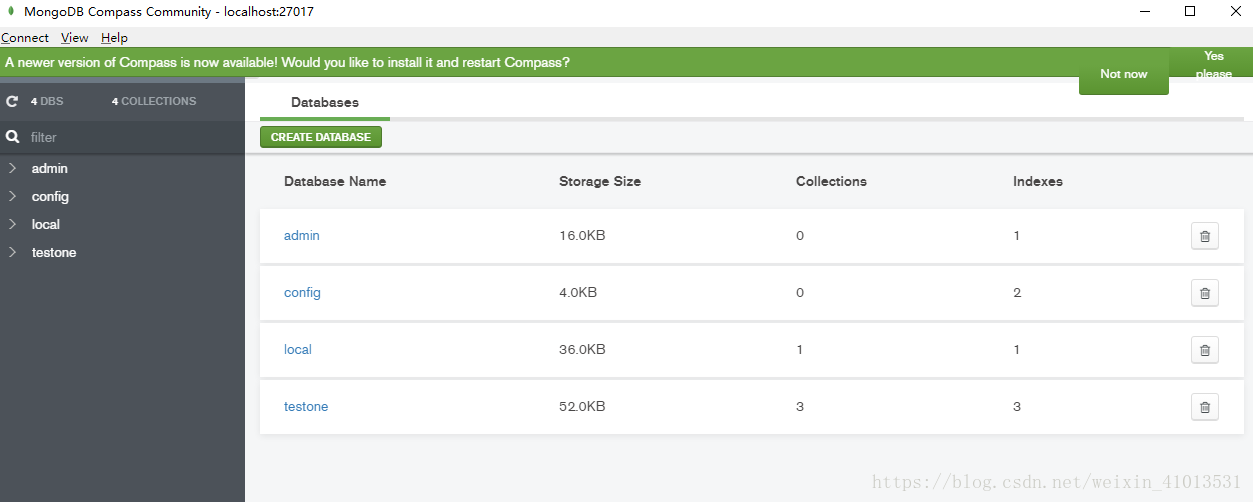Open the View menu
1253x502 pixels.
(75, 37)
